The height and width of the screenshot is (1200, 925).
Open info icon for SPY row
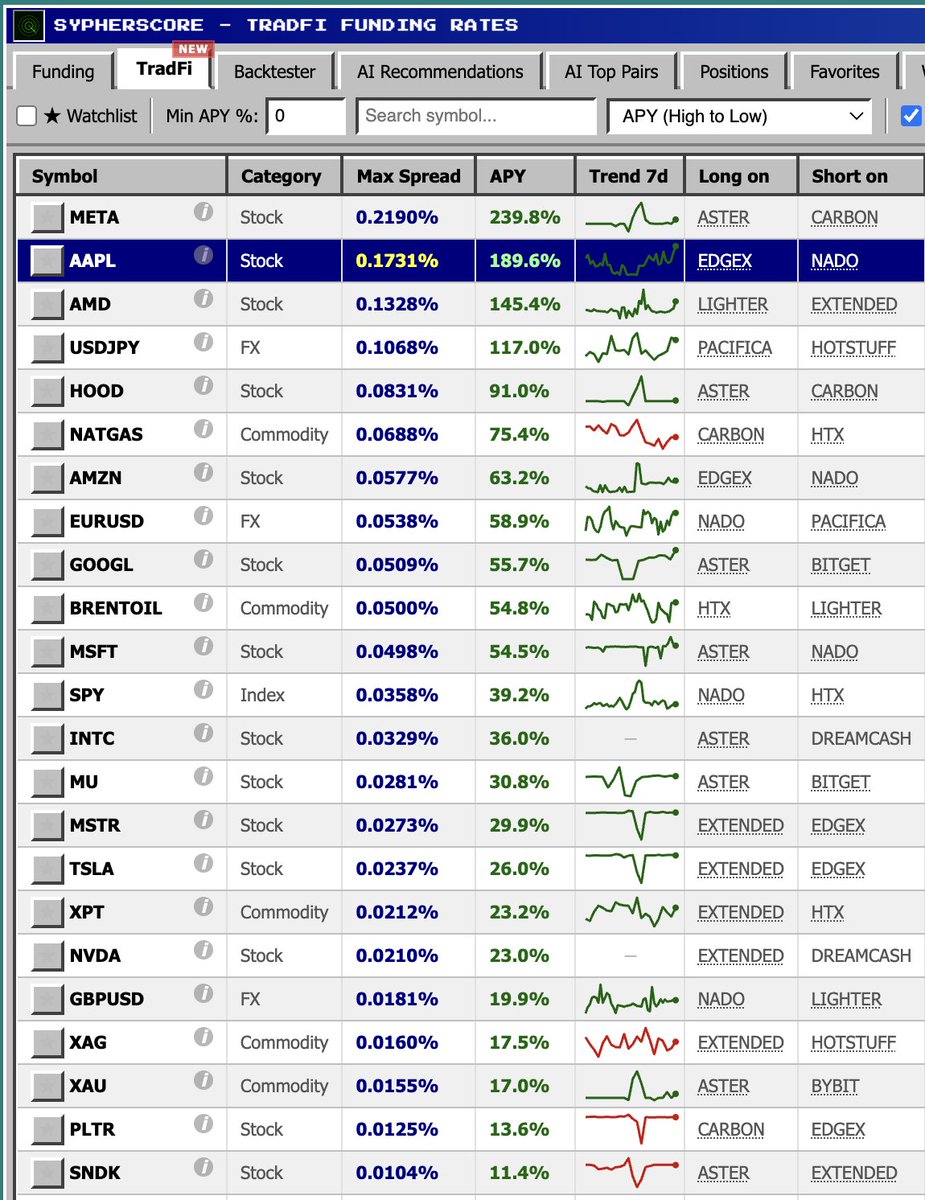pos(203,690)
